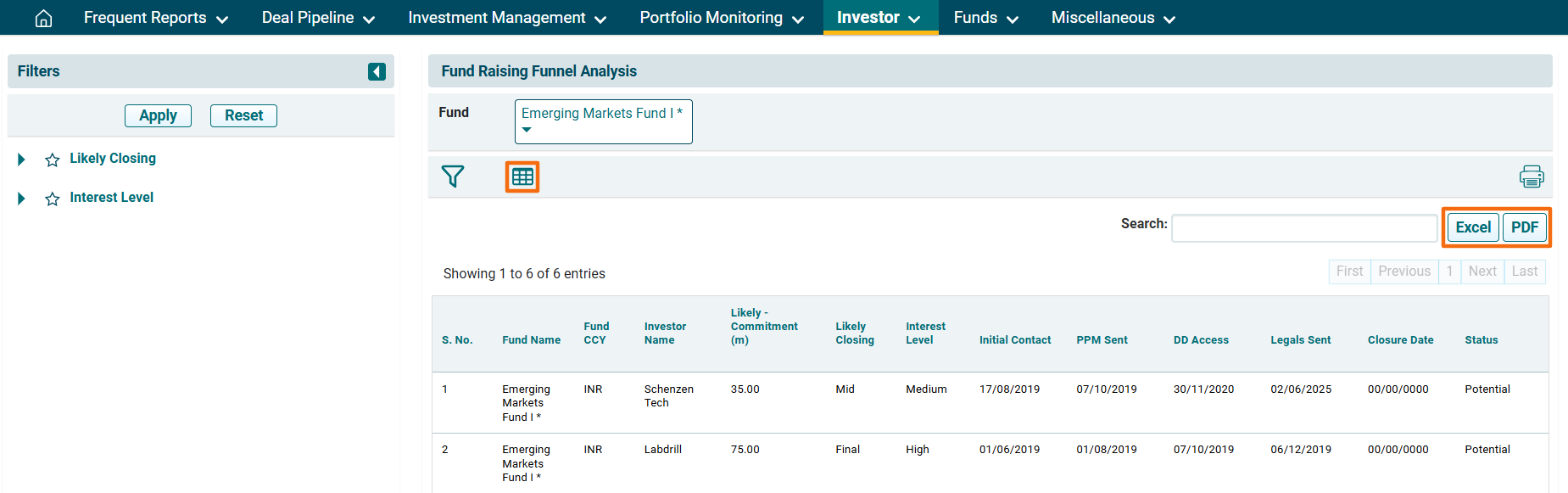1568x493 pixels.
Task: Star the Interest Level filter
Action: pos(53,199)
